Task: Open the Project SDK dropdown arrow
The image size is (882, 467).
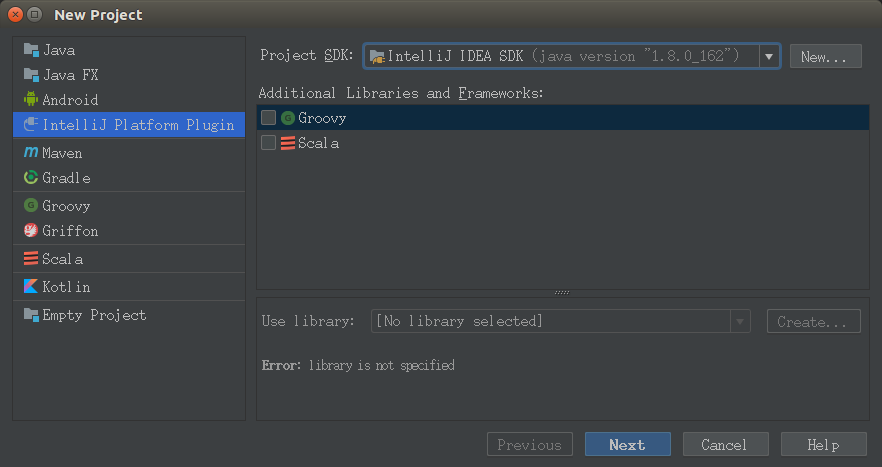Action: click(x=768, y=56)
